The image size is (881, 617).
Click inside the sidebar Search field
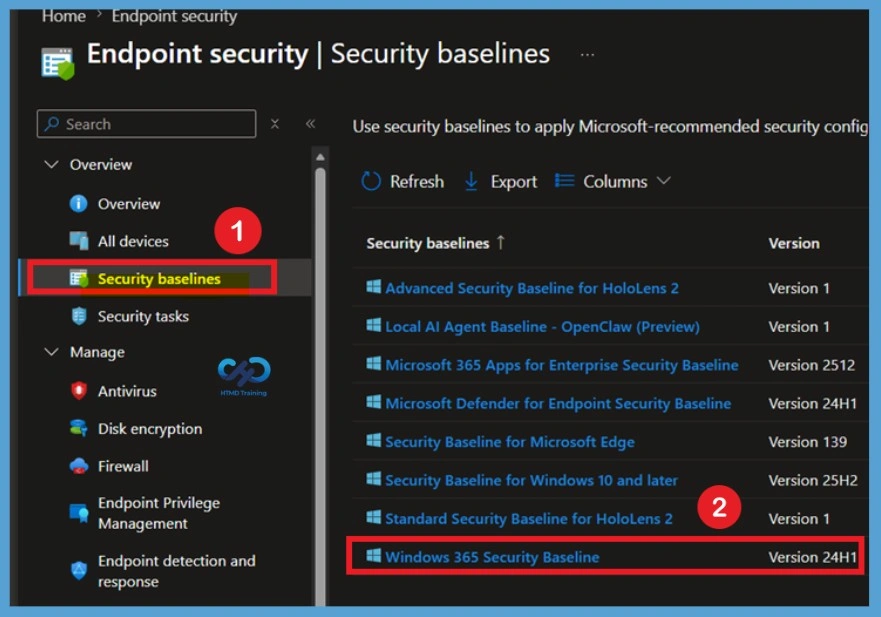click(x=147, y=124)
